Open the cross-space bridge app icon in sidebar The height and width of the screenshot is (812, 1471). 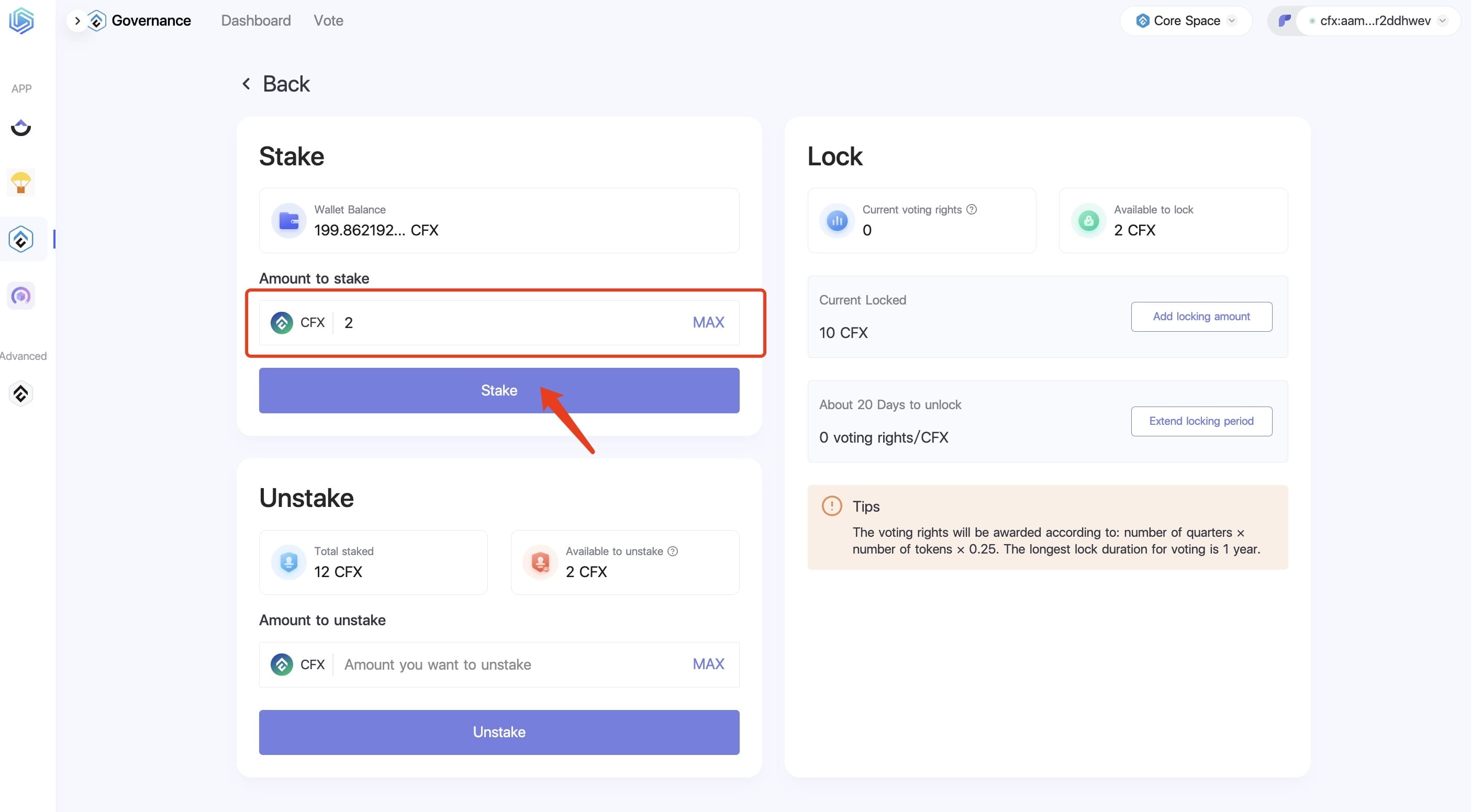click(21, 127)
